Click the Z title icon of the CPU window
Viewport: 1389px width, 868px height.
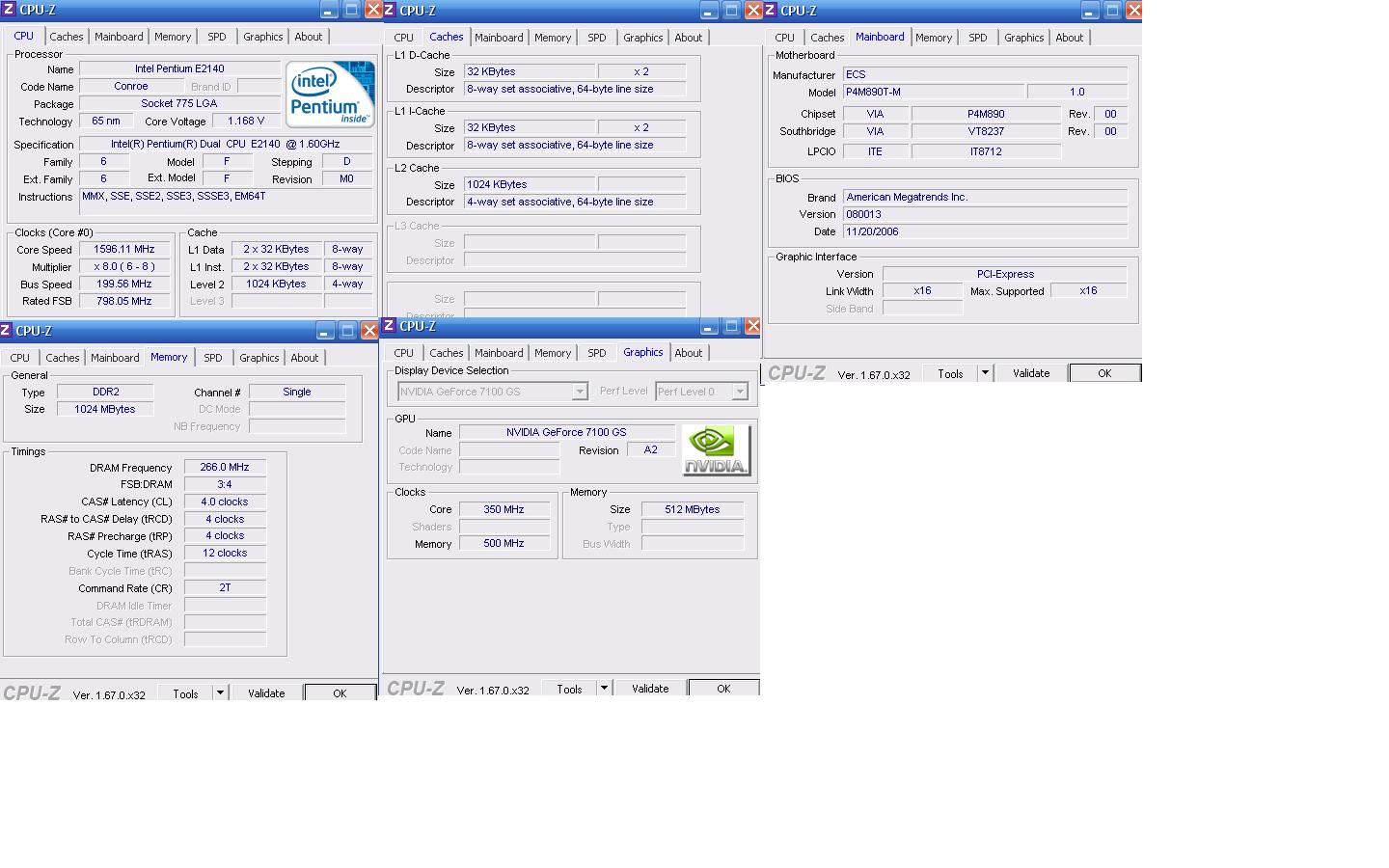[8, 10]
